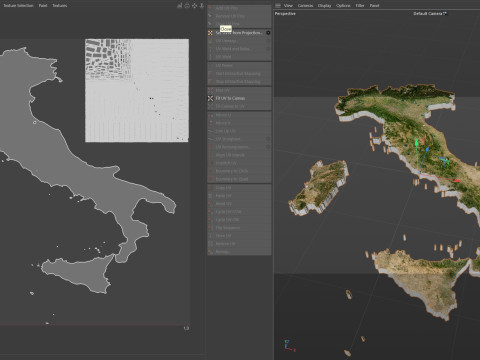The height and width of the screenshot is (360, 480).
Task: Click the Fit Canvas to UV icon
Action: point(210,106)
